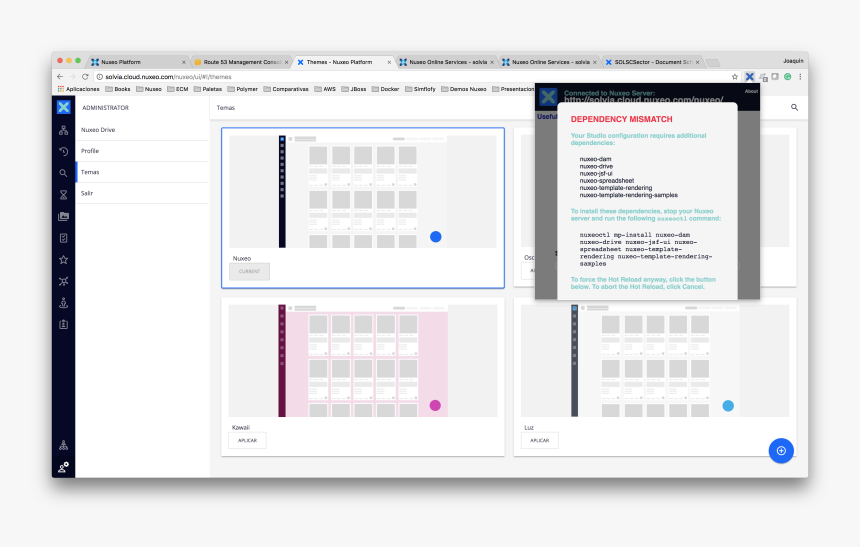The image size is (860, 547).
Task: Open the Books bookmark folder
Action: coord(118,89)
